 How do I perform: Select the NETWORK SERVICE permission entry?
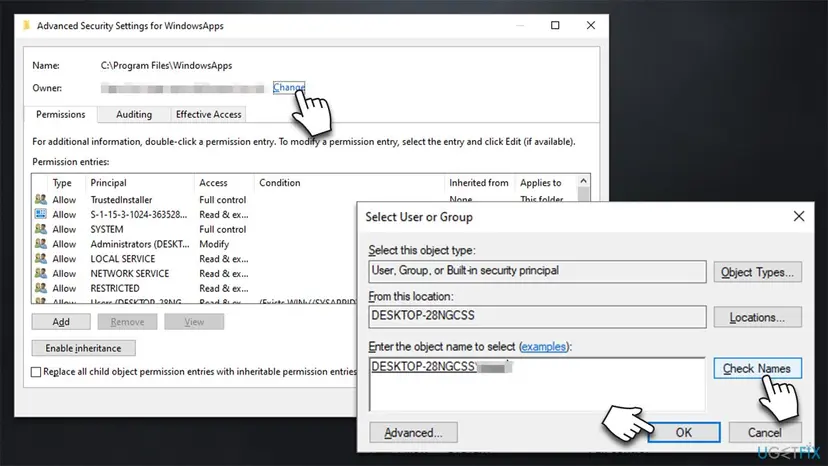click(195, 274)
